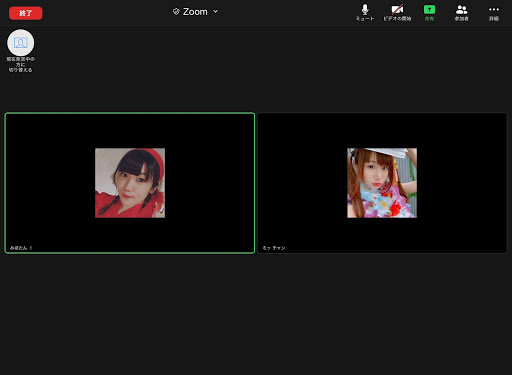Expand the Zoom title dropdown chevron
Image resolution: width=512 pixels, height=375 pixels.
(x=216, y=11)
